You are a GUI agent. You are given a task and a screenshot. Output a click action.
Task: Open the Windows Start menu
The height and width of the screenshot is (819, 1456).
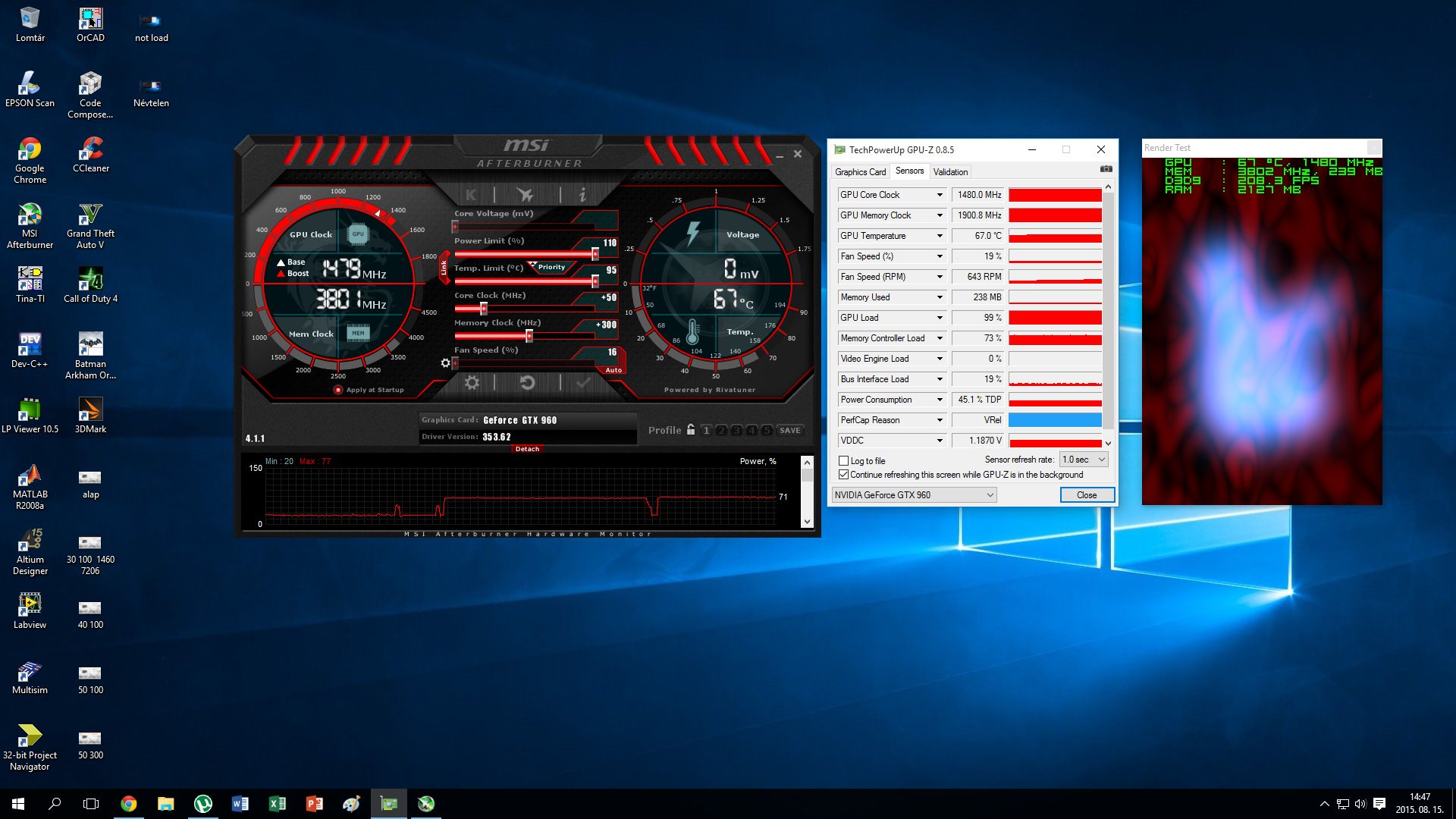pos(18,804)
